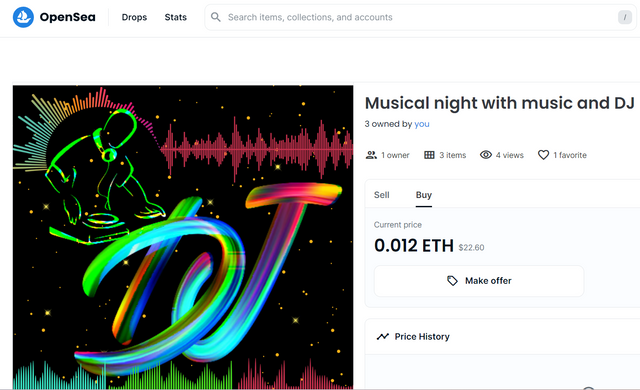Toggle the favorite heart icon
This screenshot has height=390, width=640.
pyautogui.click(x=543, y=155)
